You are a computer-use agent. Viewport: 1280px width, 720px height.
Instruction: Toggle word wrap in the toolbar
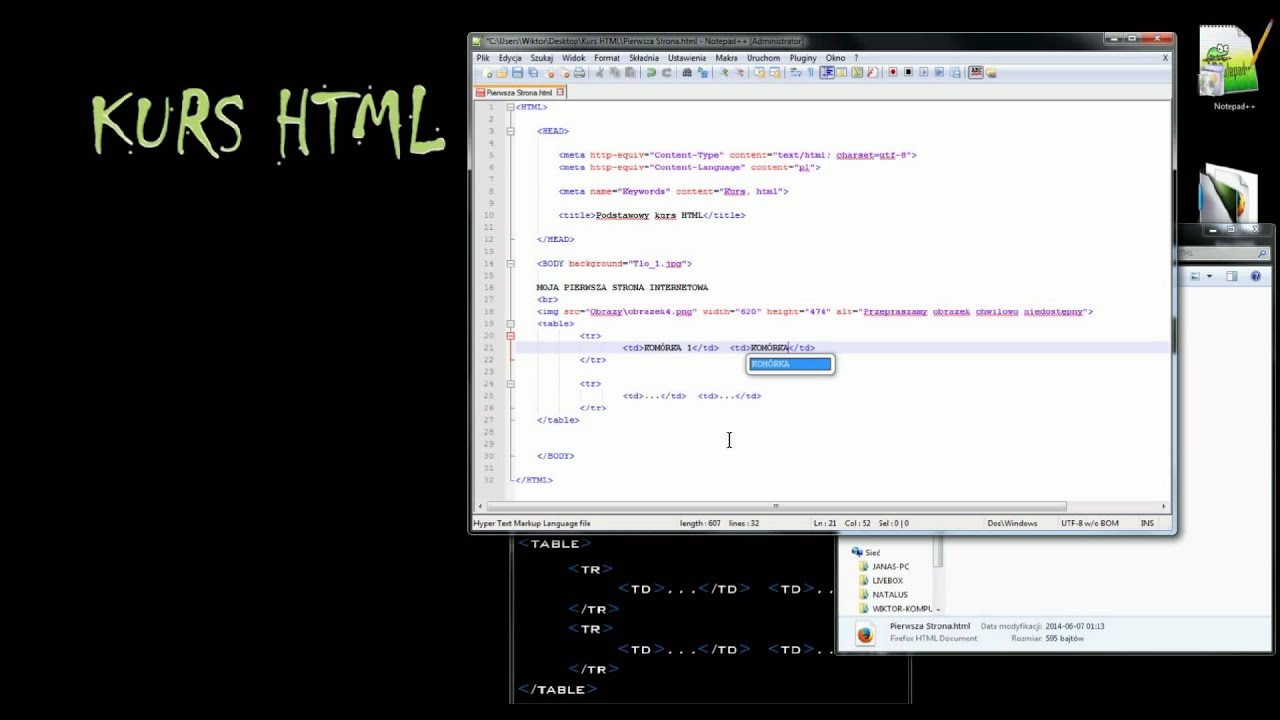pos(796,72)
